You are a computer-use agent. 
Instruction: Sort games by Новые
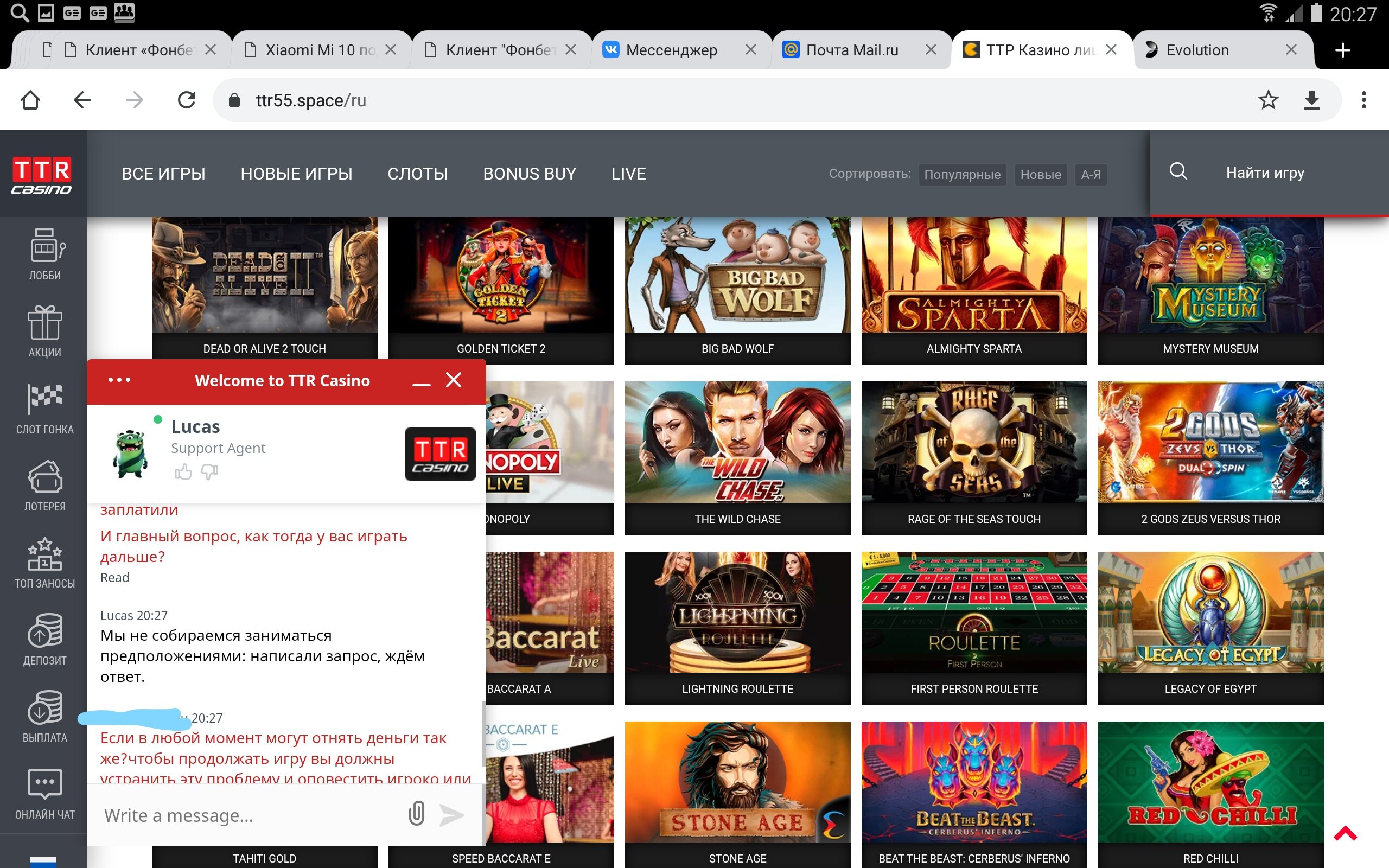[1040, 175]
